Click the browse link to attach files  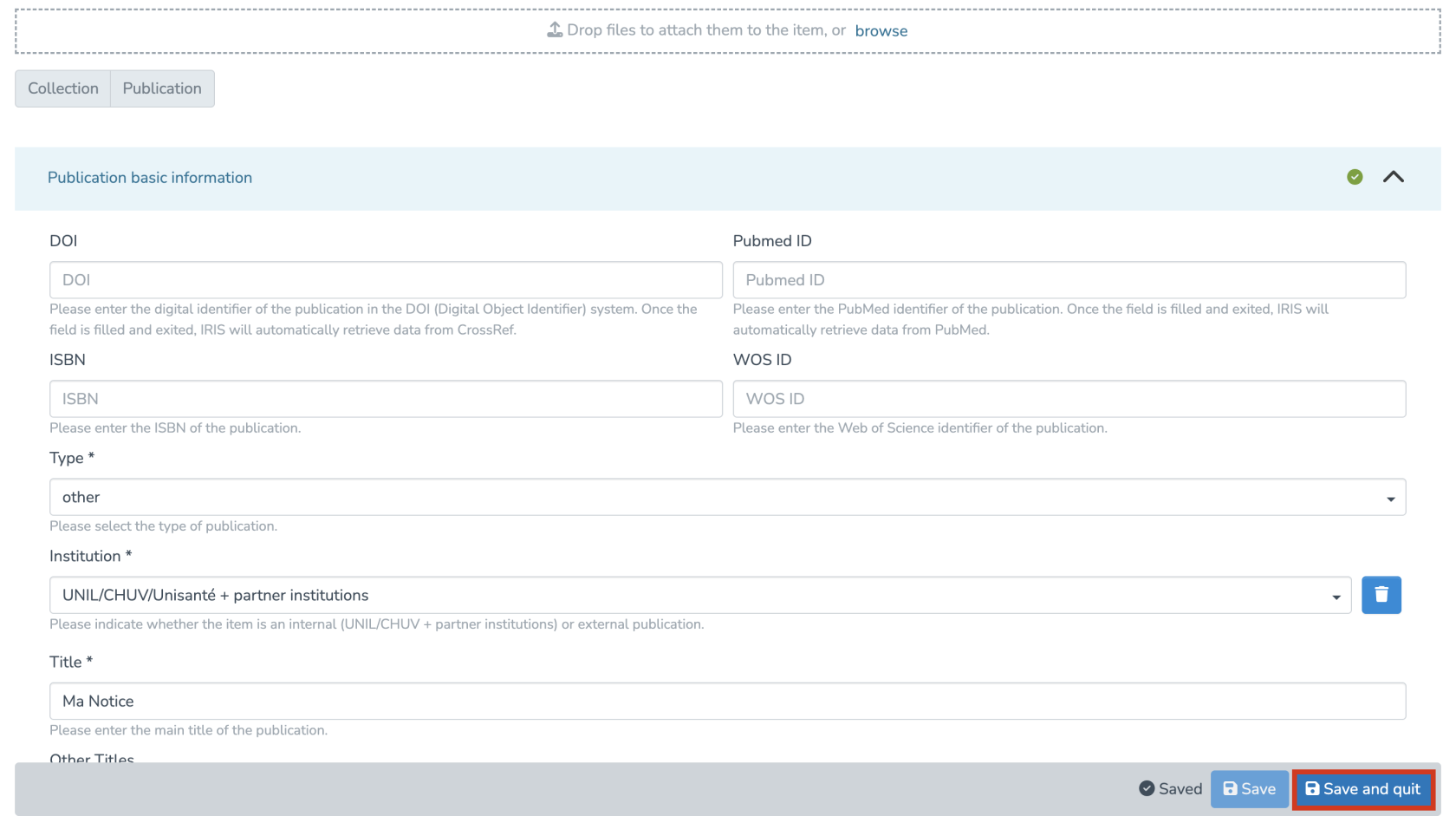(881, 31)
